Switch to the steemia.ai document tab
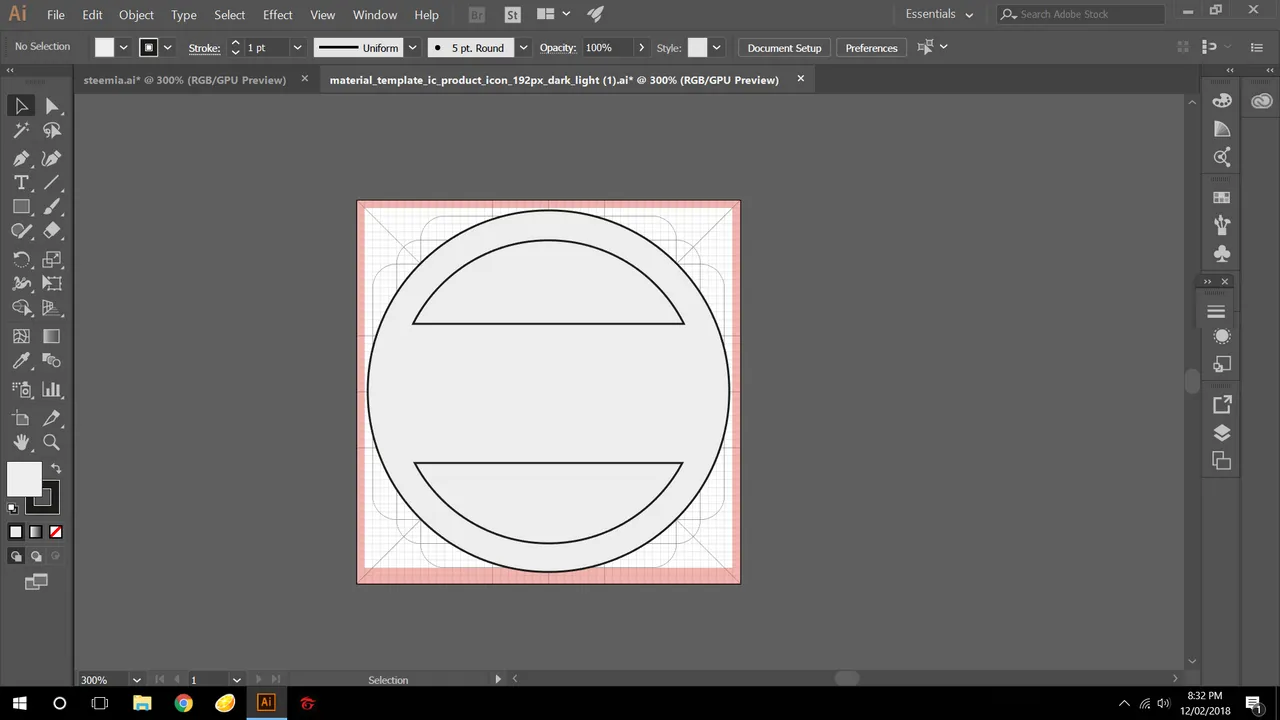The image size is (1280, 720). point(184,80)
